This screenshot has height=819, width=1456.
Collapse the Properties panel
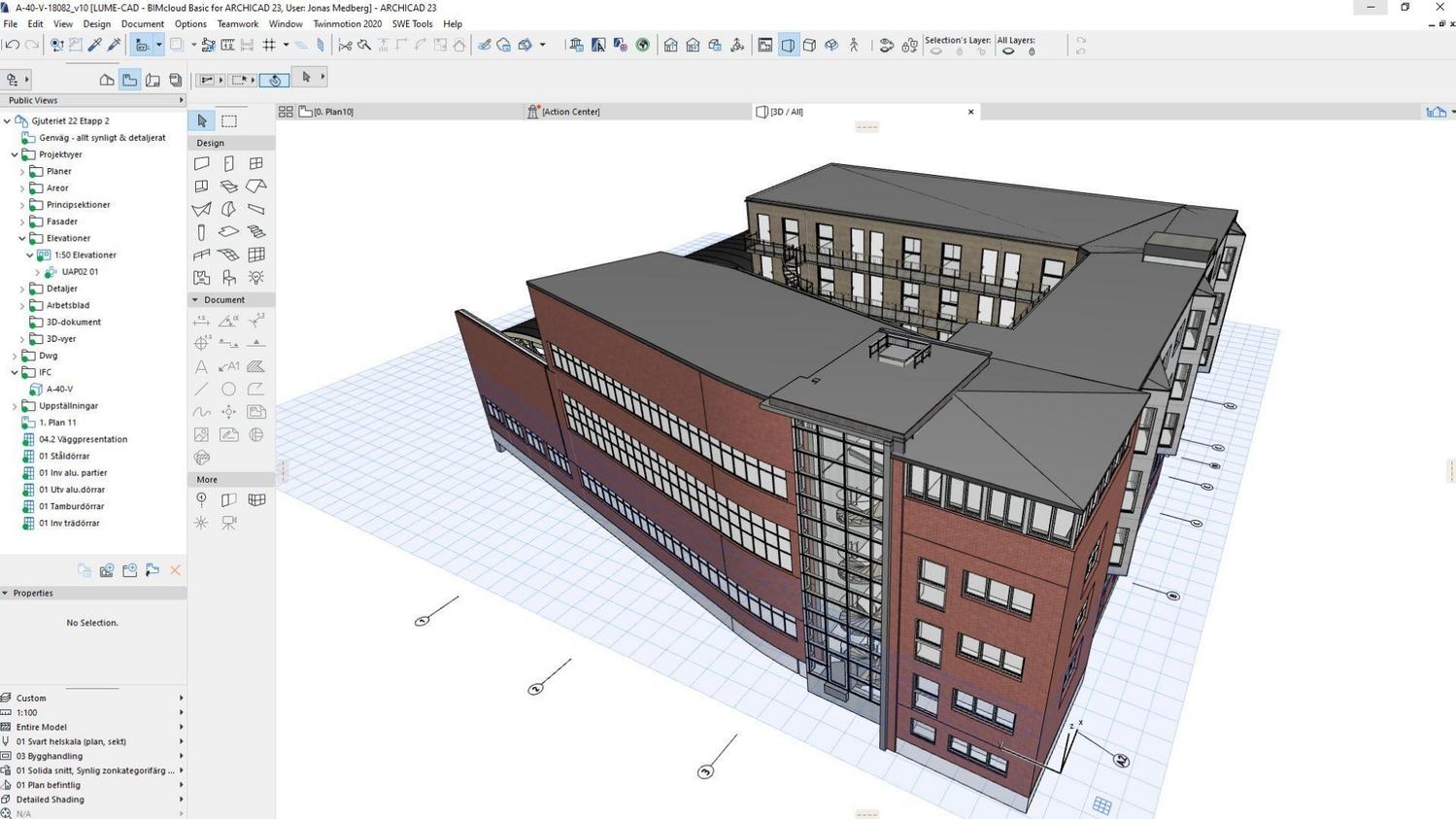click(5, 593)
